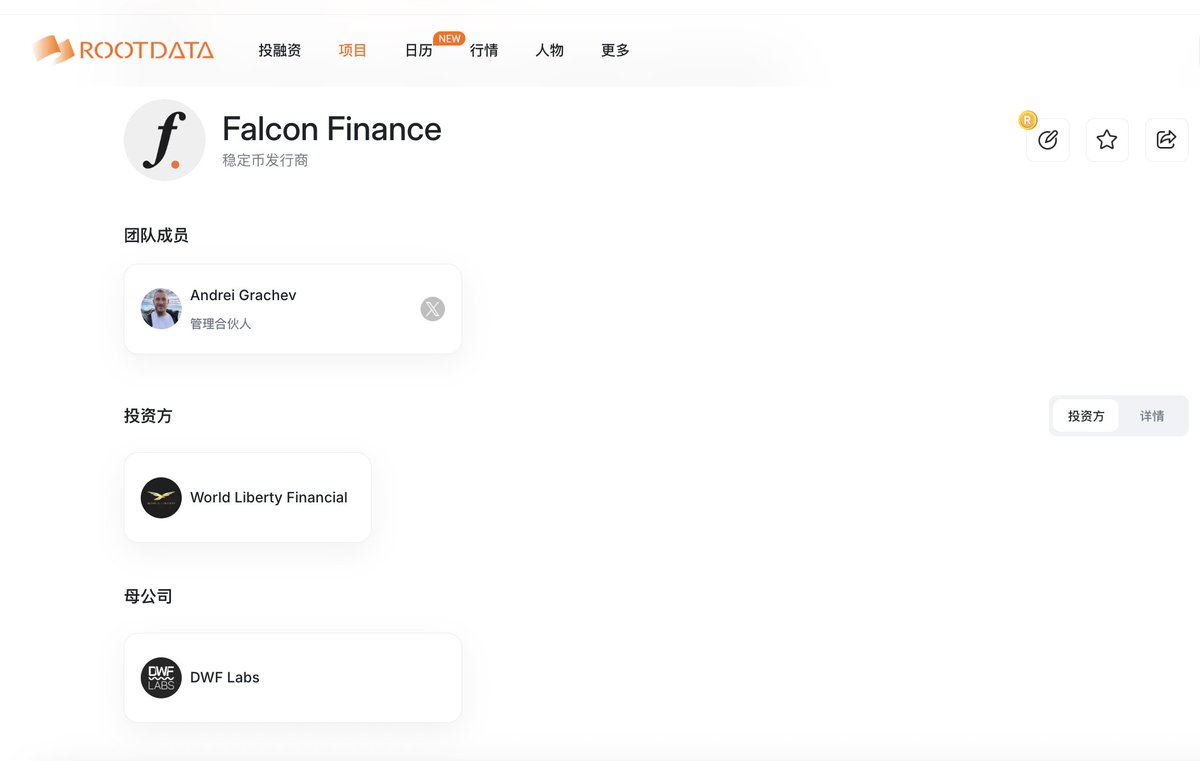1200x761 pixels.
Task: Switch to the 详情 tab
Action: [x=1152, y=416]
